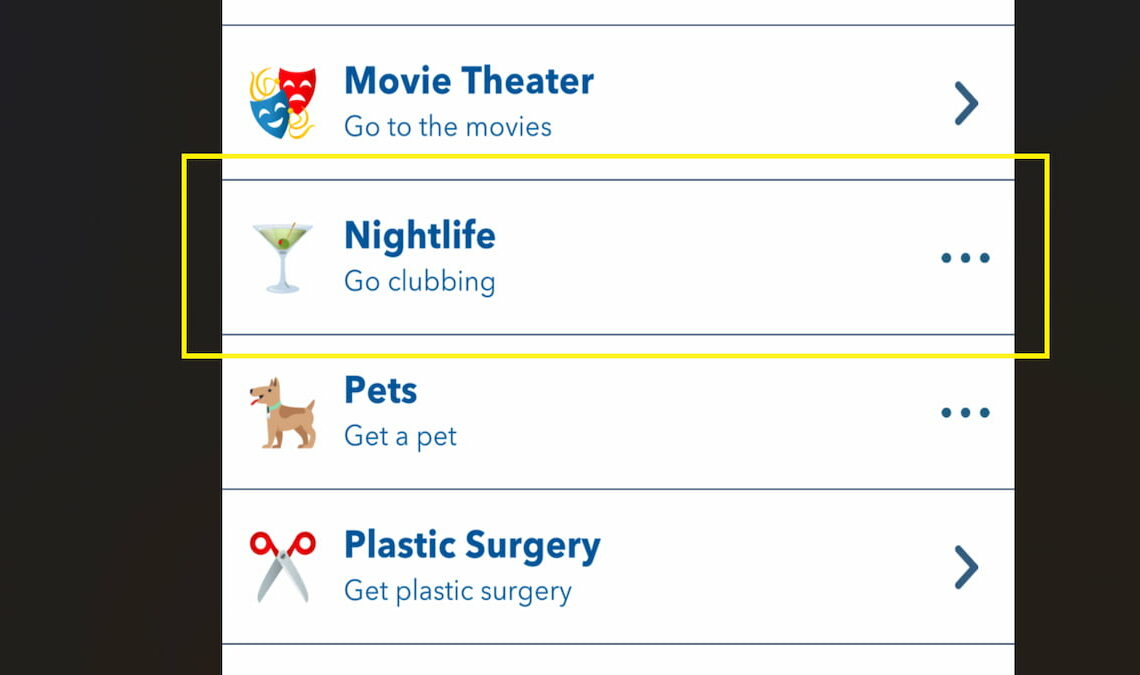Click the Get a pet subtitle
The image size is (1140, 675).
(399, 436)
